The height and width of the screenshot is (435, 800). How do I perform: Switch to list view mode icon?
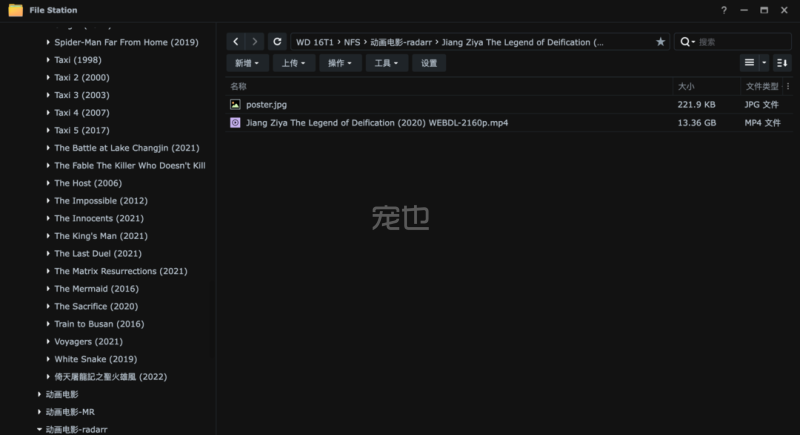pyautogui.click(x=749, y=63)
